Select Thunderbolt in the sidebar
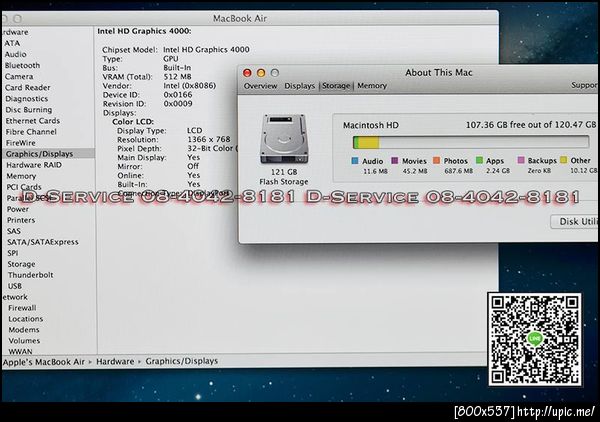600x422 pixels. click(31, 275)
